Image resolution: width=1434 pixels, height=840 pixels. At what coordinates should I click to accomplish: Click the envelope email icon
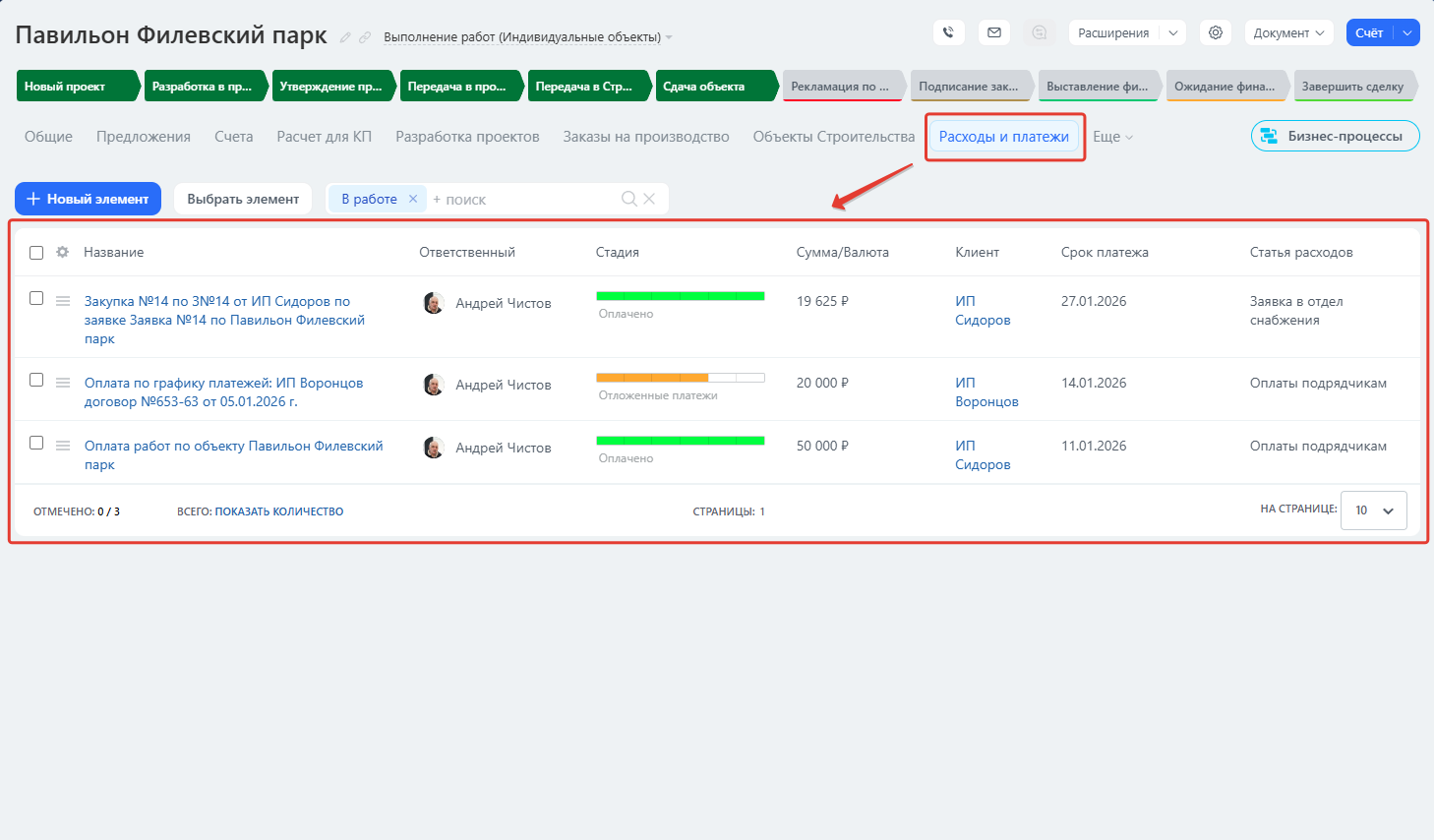tap(994, 32)
